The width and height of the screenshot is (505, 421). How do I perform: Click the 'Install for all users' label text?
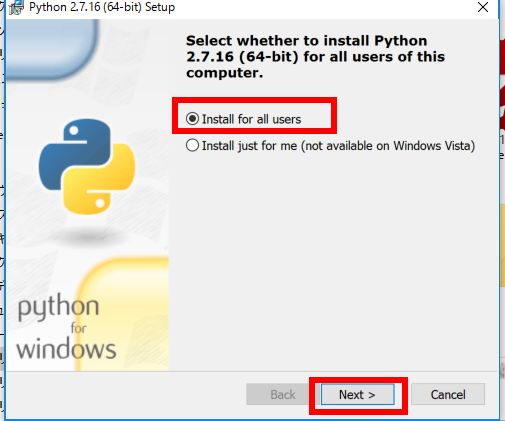251,119
